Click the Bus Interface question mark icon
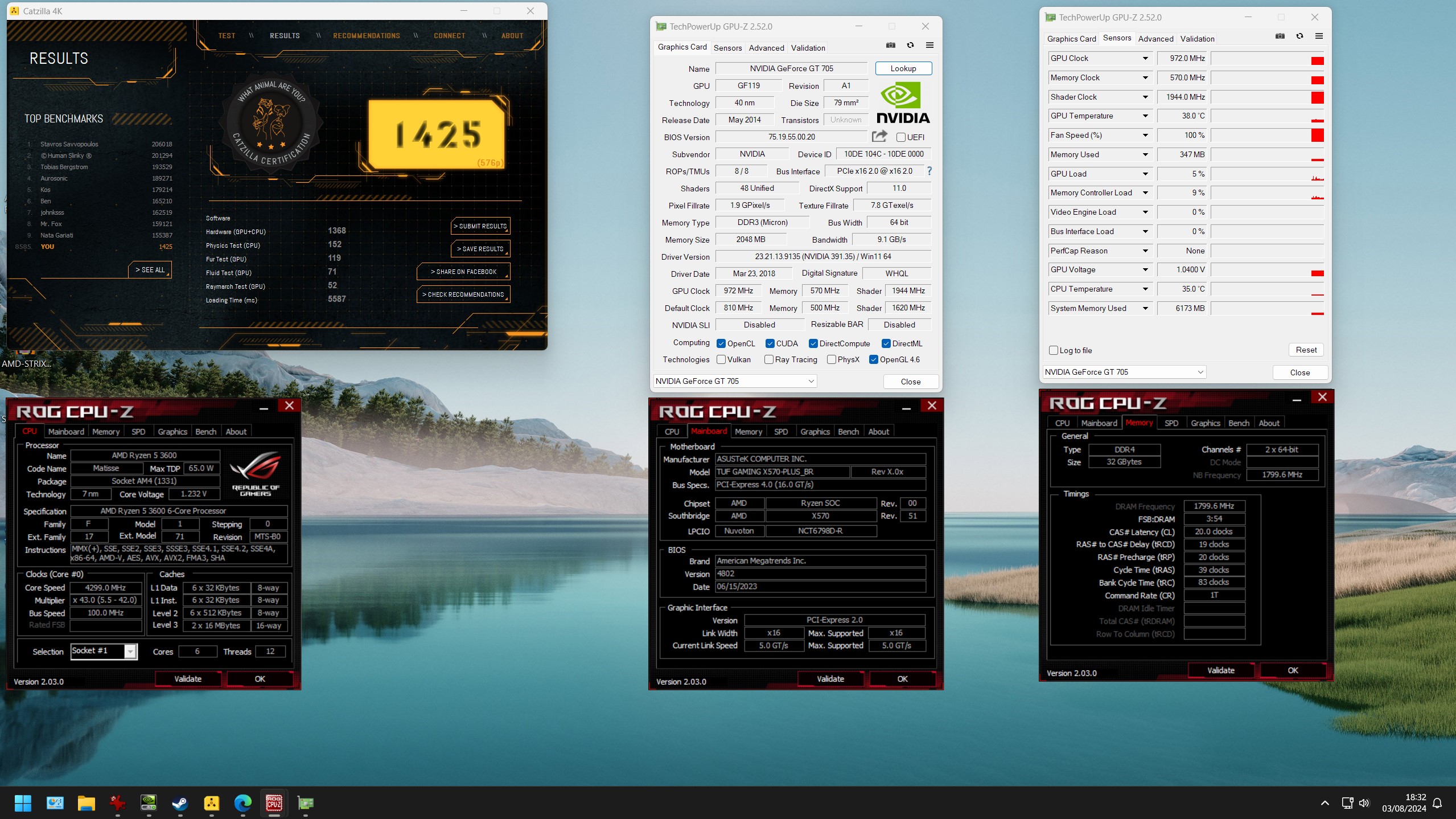 click(929, 171)
